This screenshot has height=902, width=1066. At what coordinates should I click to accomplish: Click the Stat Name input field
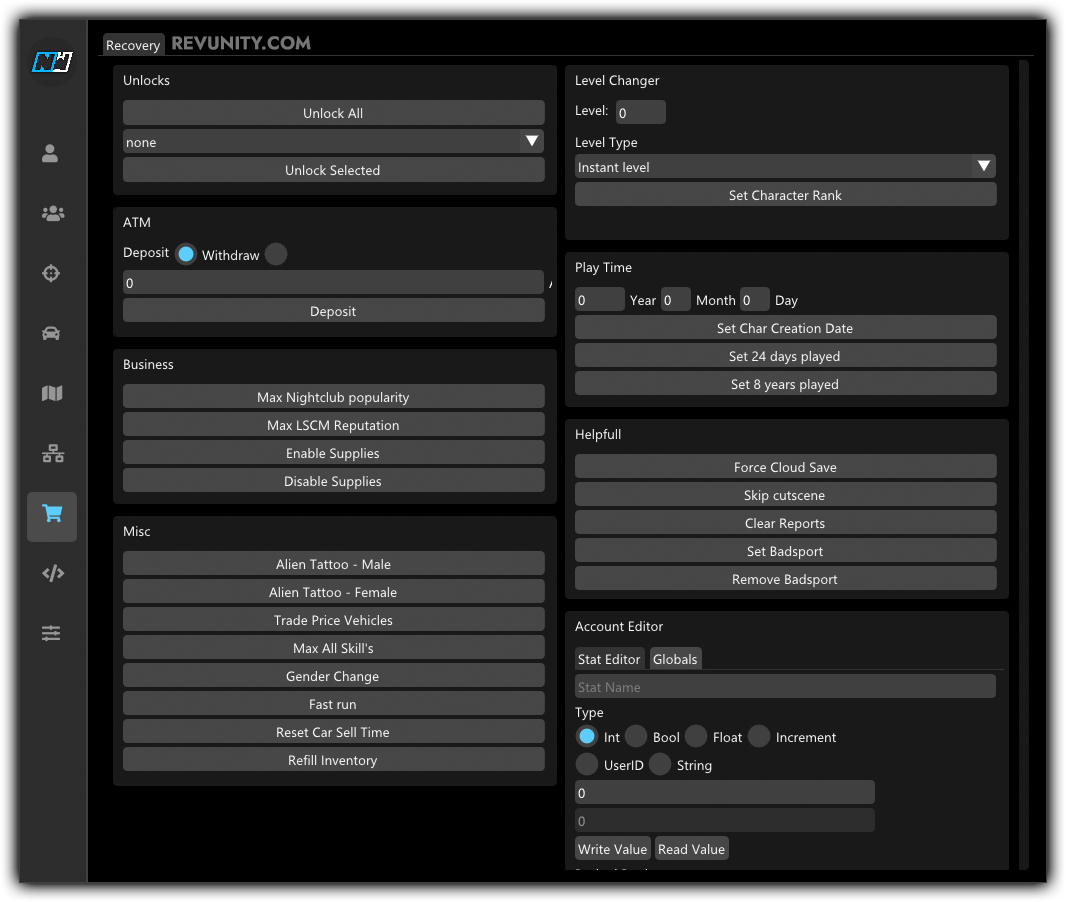pos(785,687)
